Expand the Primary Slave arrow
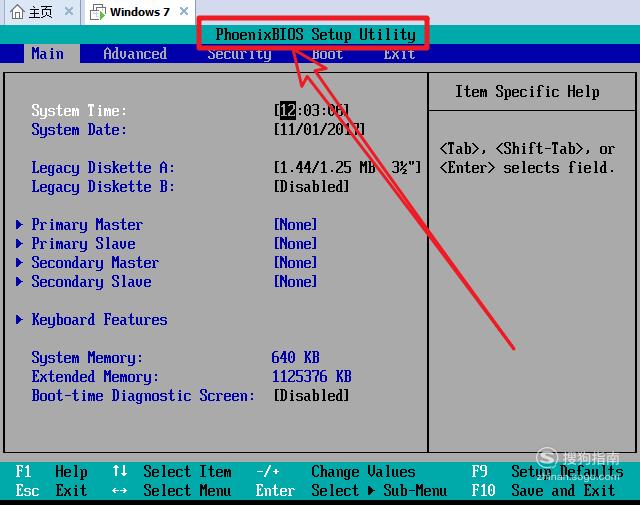640x505 pixels. click(19, 243)
